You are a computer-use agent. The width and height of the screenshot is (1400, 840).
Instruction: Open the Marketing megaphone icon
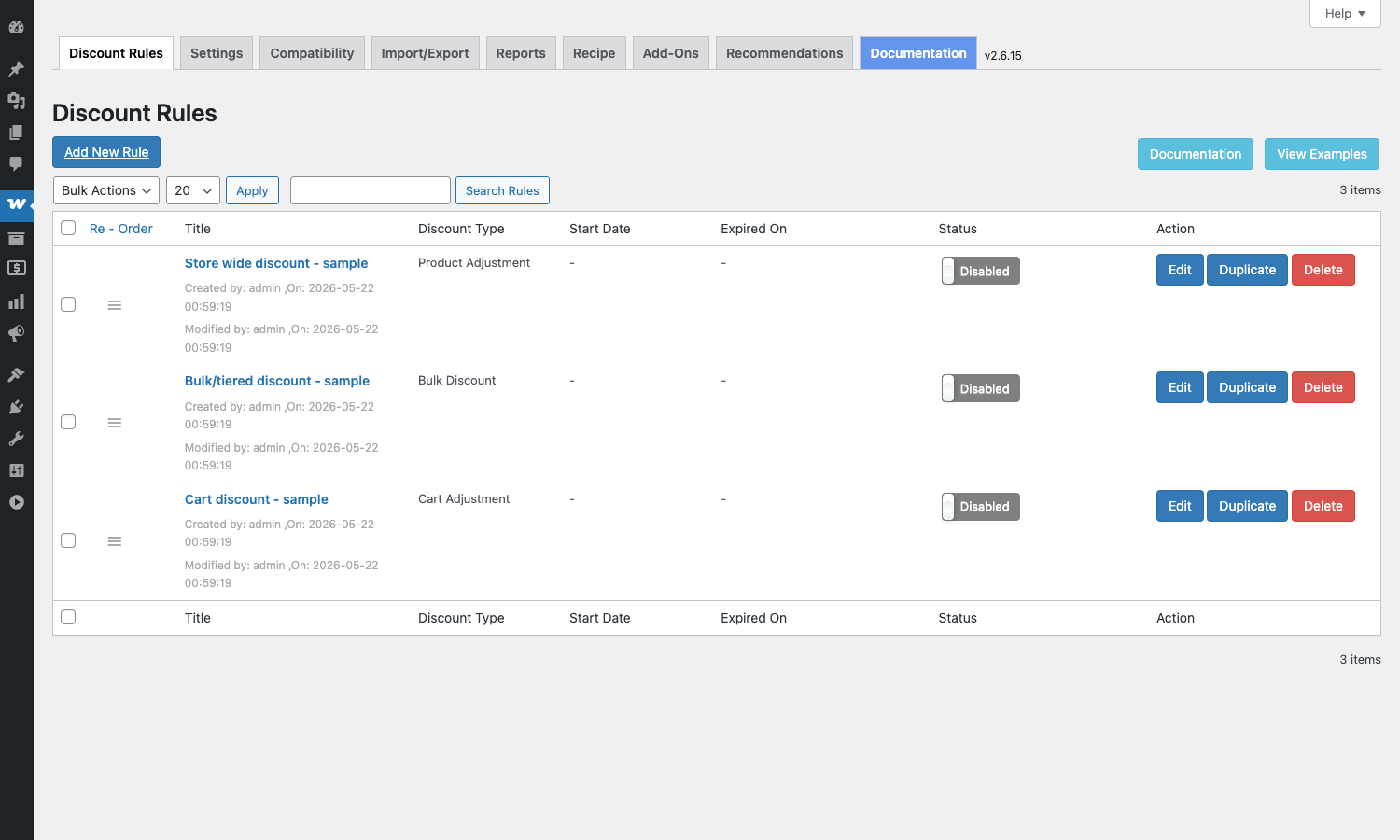[x=16, y=333]
